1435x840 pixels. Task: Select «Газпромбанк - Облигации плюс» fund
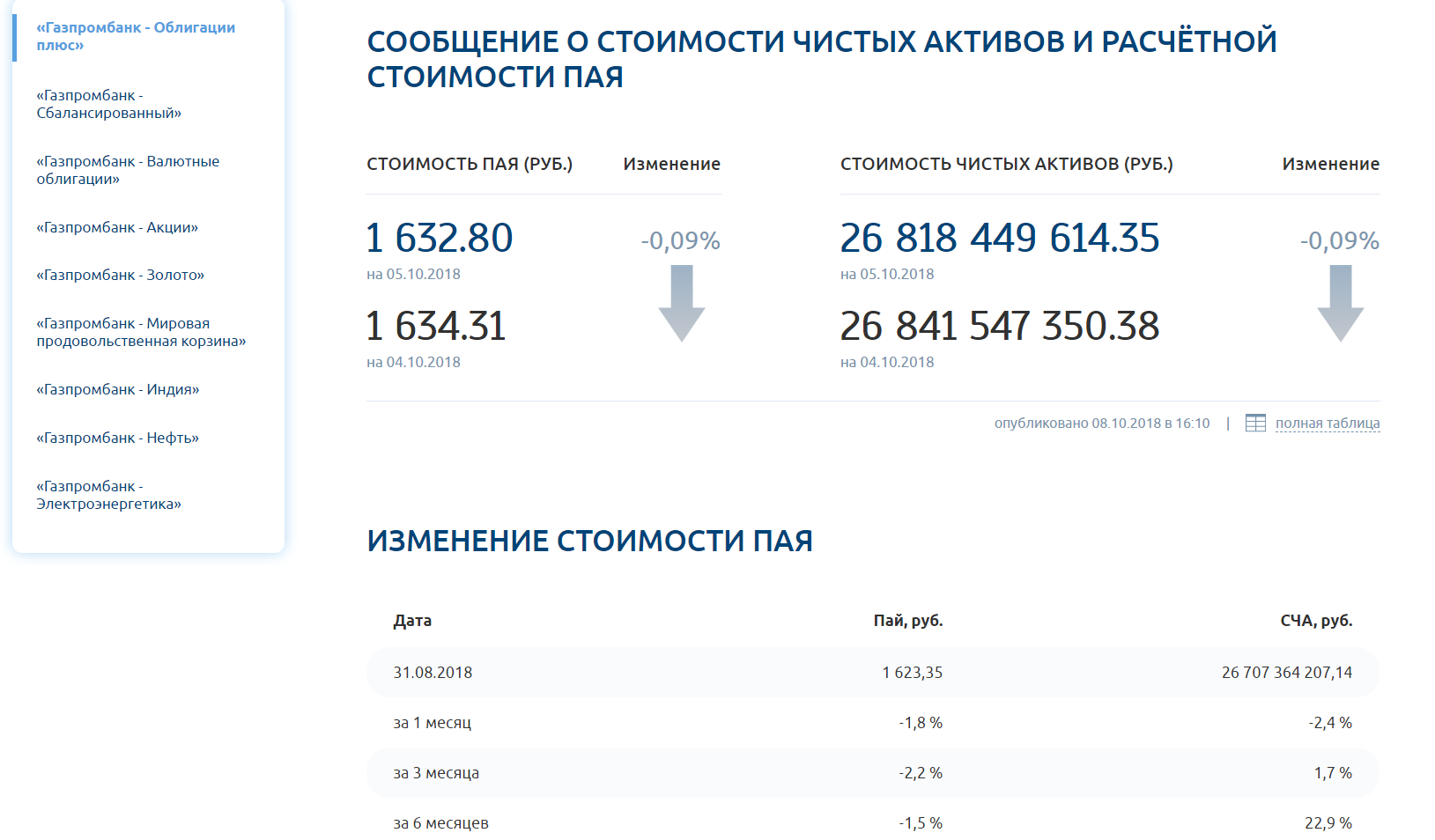[x=136, y=36]
